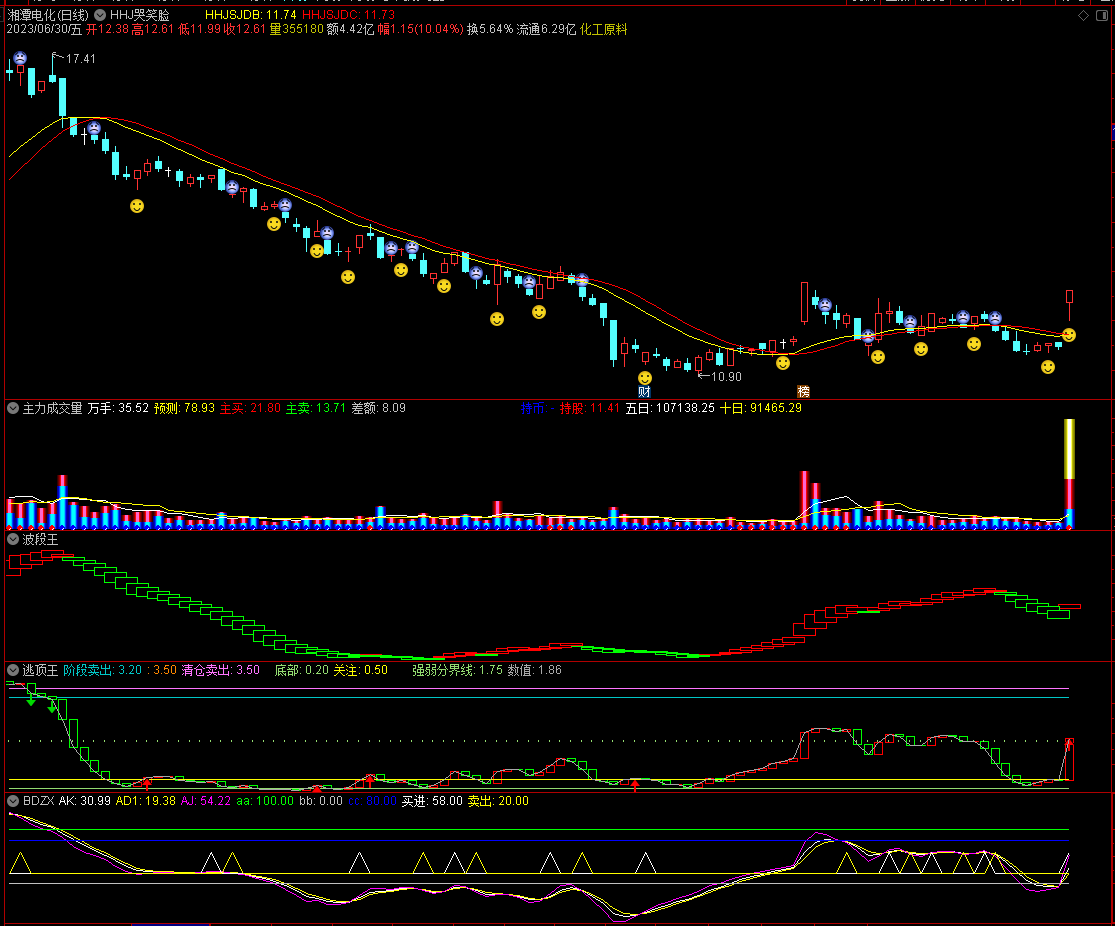Click the tall yellow volume bar
The height and width of the screenshot is (926, 1115).
click(x=1069, y=448)
